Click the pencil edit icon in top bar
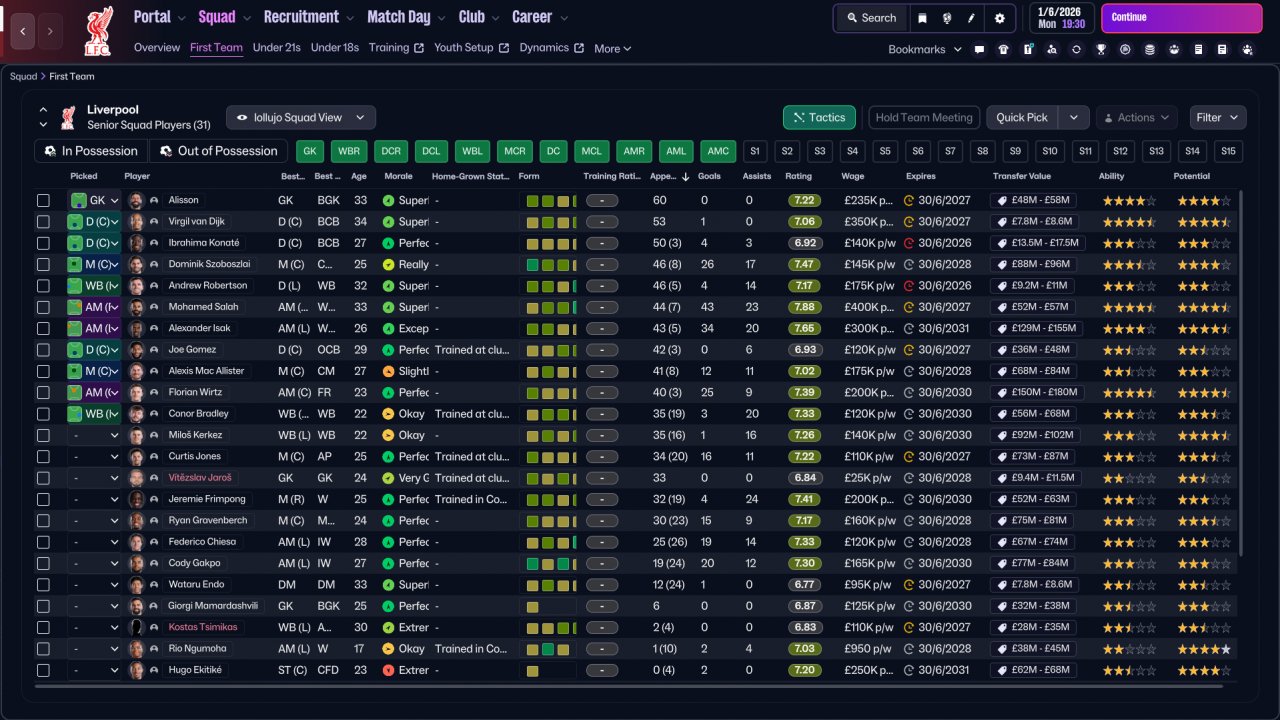Image resolution: width=1280 pixels, height=720 pixels. tap(971, 18)
